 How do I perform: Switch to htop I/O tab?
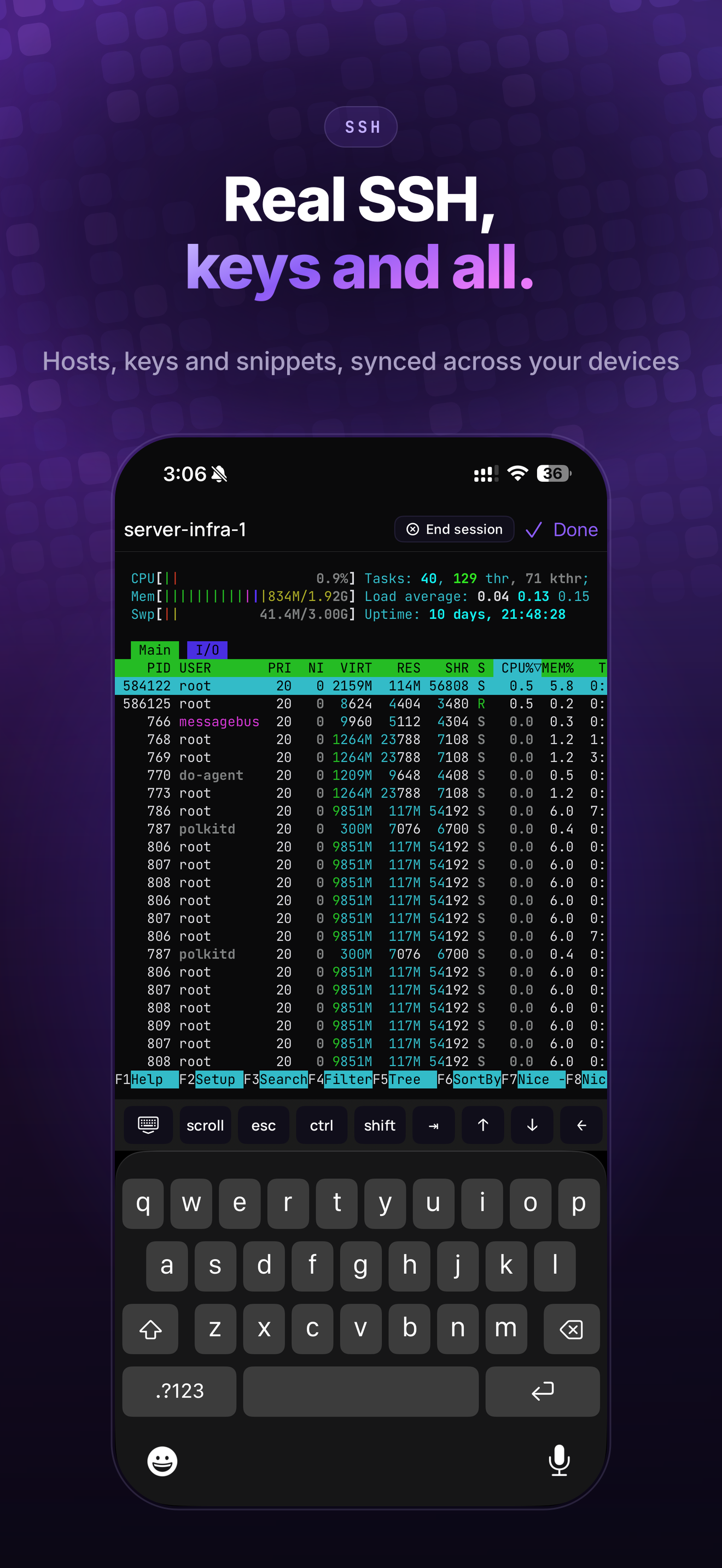(207, 650)
